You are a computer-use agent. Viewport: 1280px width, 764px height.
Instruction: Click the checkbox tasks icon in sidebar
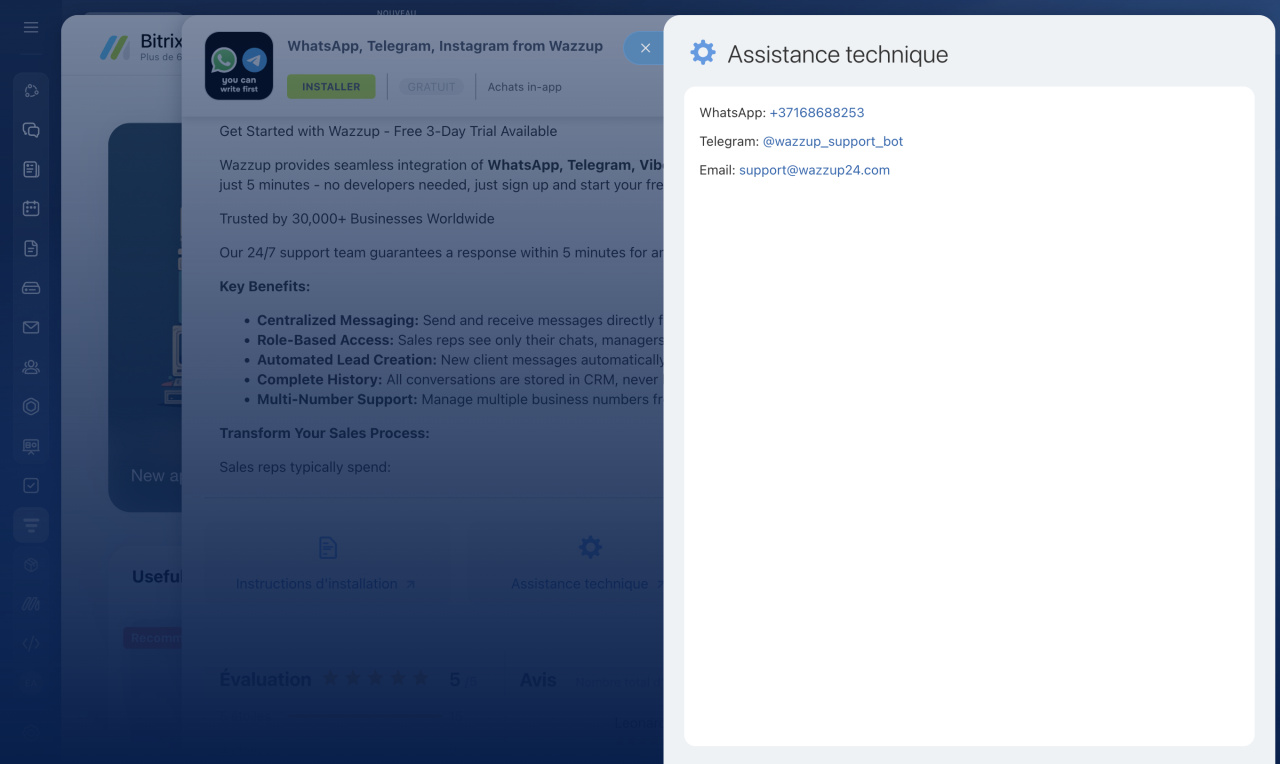coord(31,485)
